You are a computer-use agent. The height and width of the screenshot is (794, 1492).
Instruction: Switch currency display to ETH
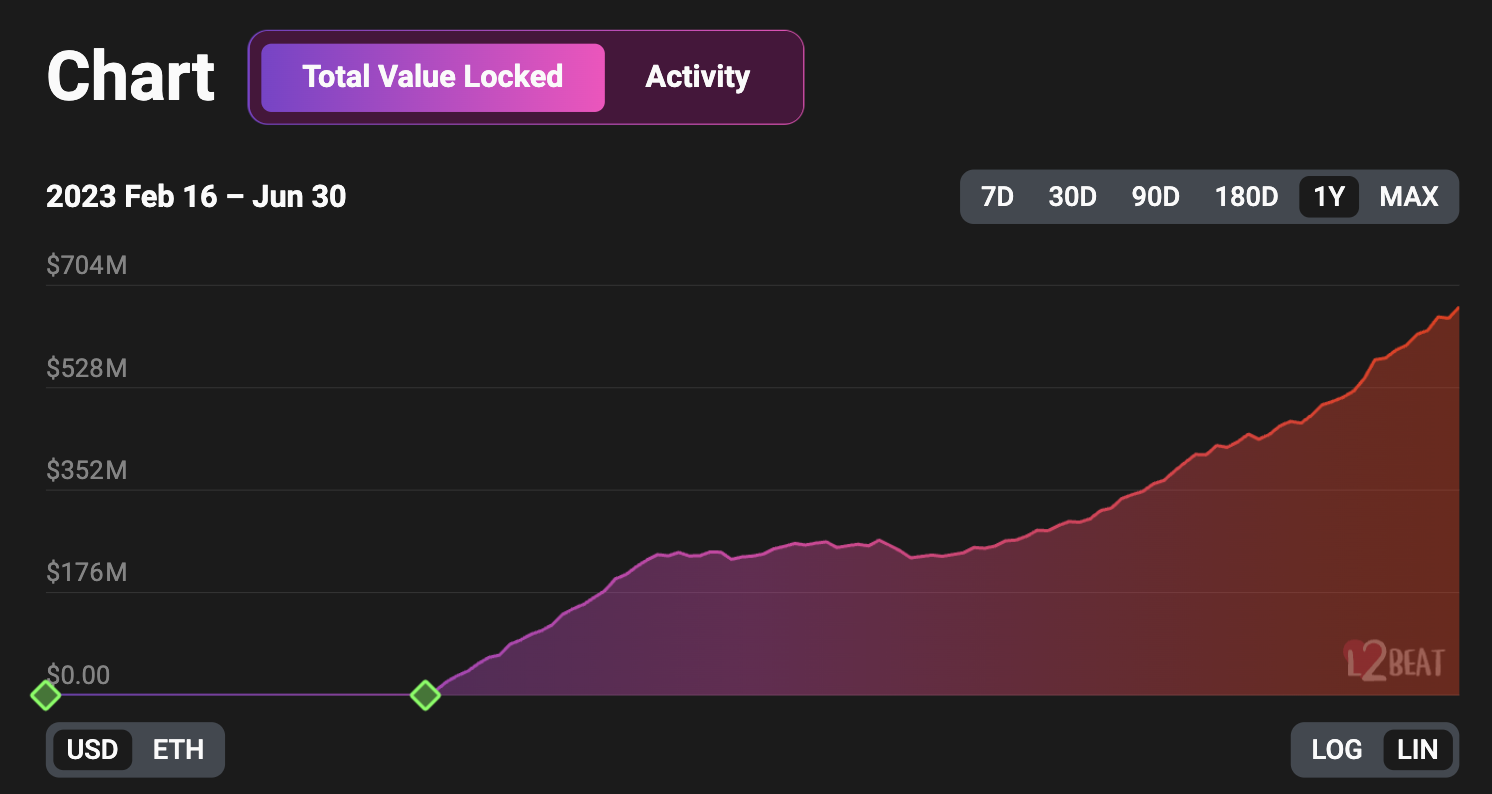coord(178,749)
